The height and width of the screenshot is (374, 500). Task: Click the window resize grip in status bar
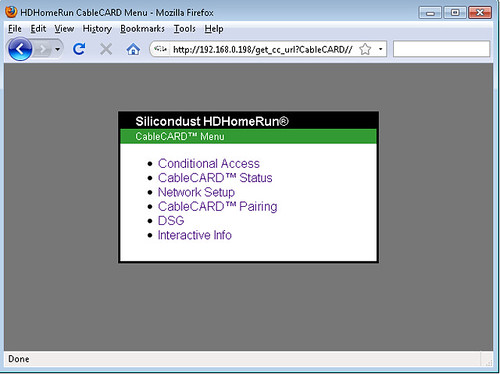(x=488, y=362)
